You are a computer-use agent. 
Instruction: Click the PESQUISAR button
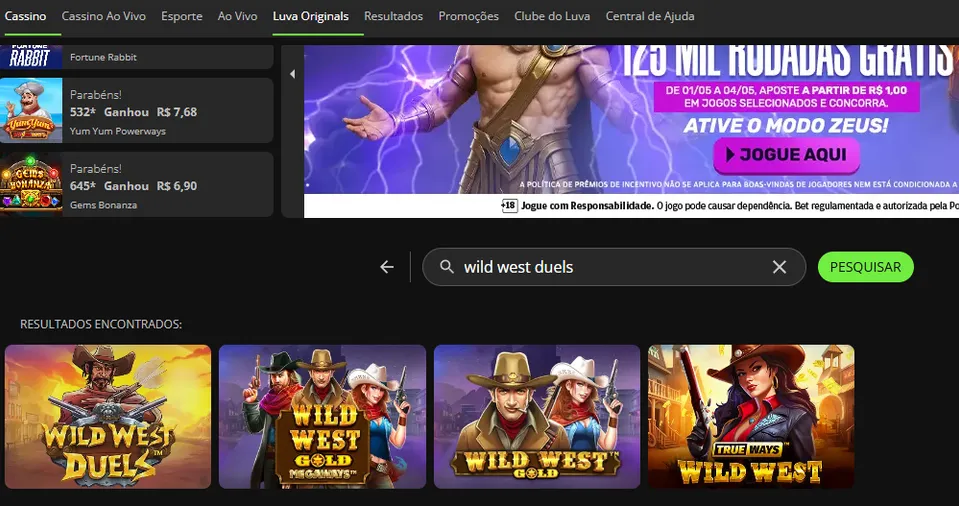click(865, 267)
